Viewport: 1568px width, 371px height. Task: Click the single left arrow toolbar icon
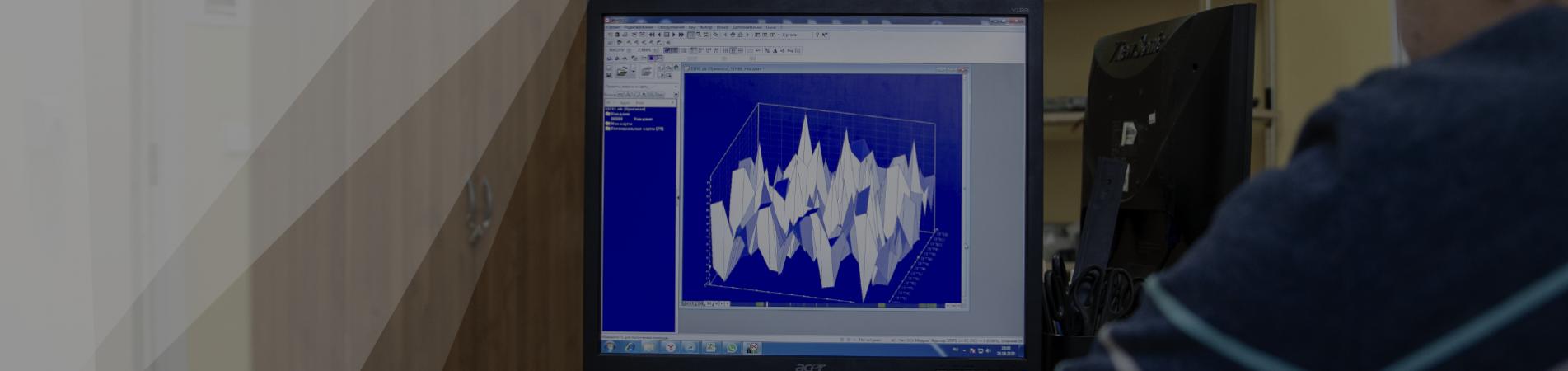point(659,35)
